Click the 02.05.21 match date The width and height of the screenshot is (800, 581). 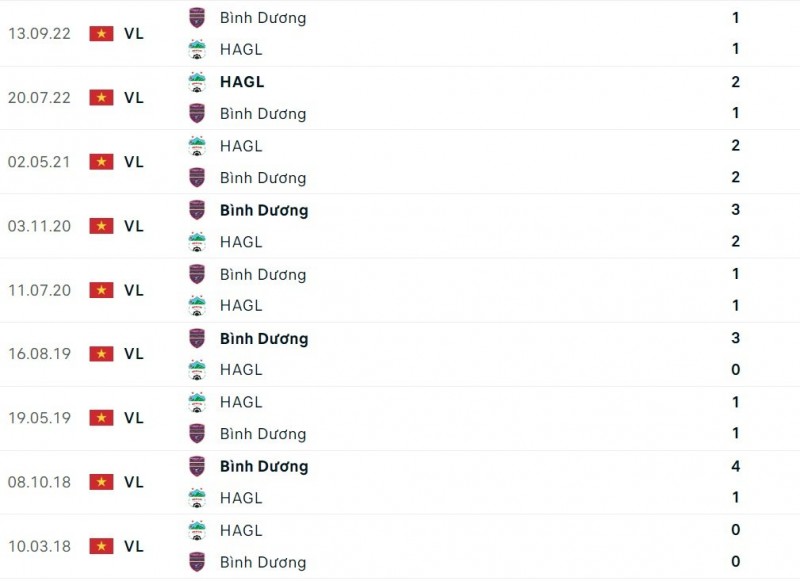[x=39, y=162]
